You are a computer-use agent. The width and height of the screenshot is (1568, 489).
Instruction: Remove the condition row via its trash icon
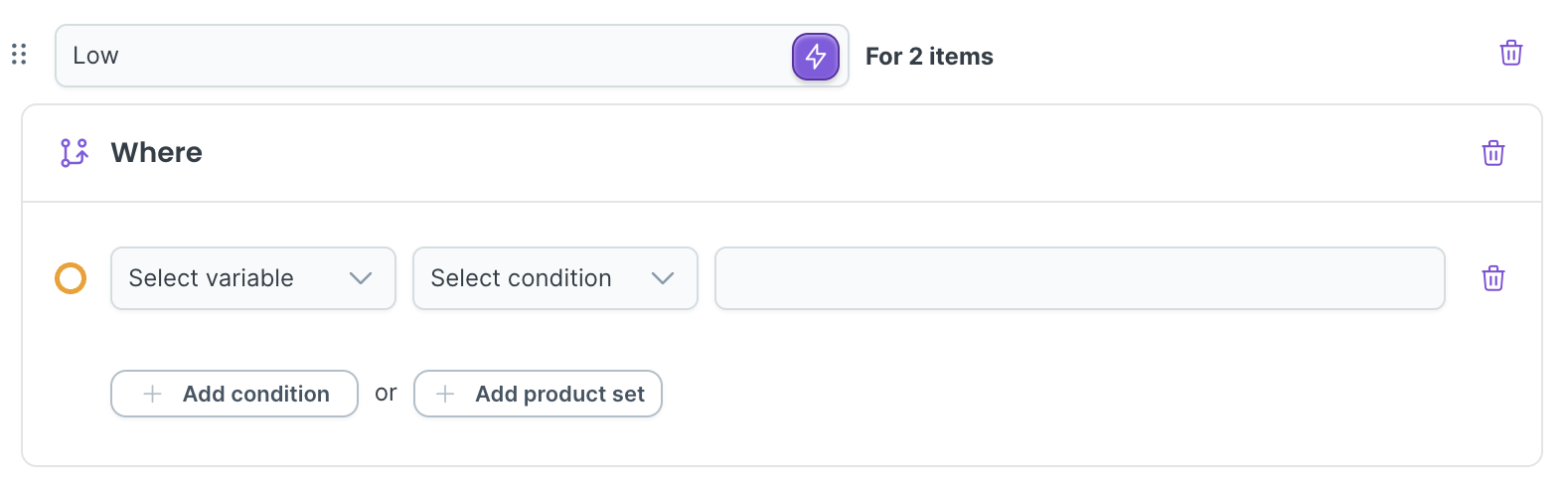point(1492,278)
